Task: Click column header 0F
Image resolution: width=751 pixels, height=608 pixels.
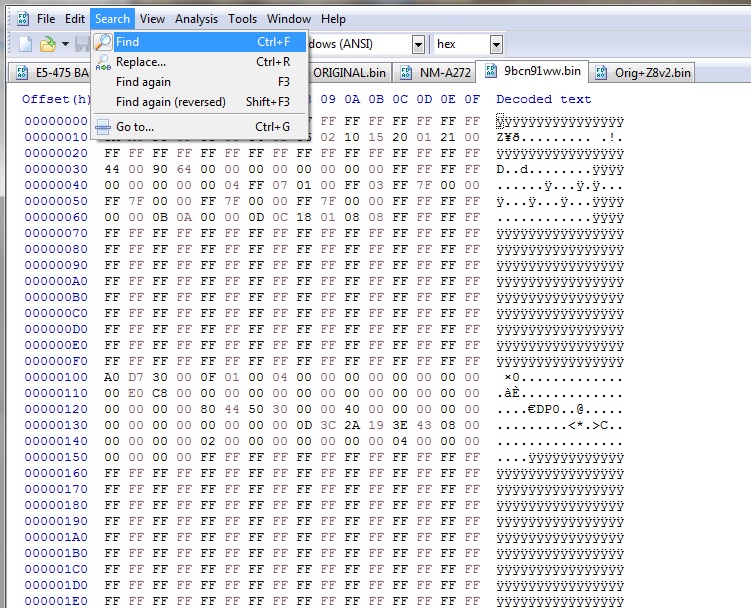Action: 472,99
